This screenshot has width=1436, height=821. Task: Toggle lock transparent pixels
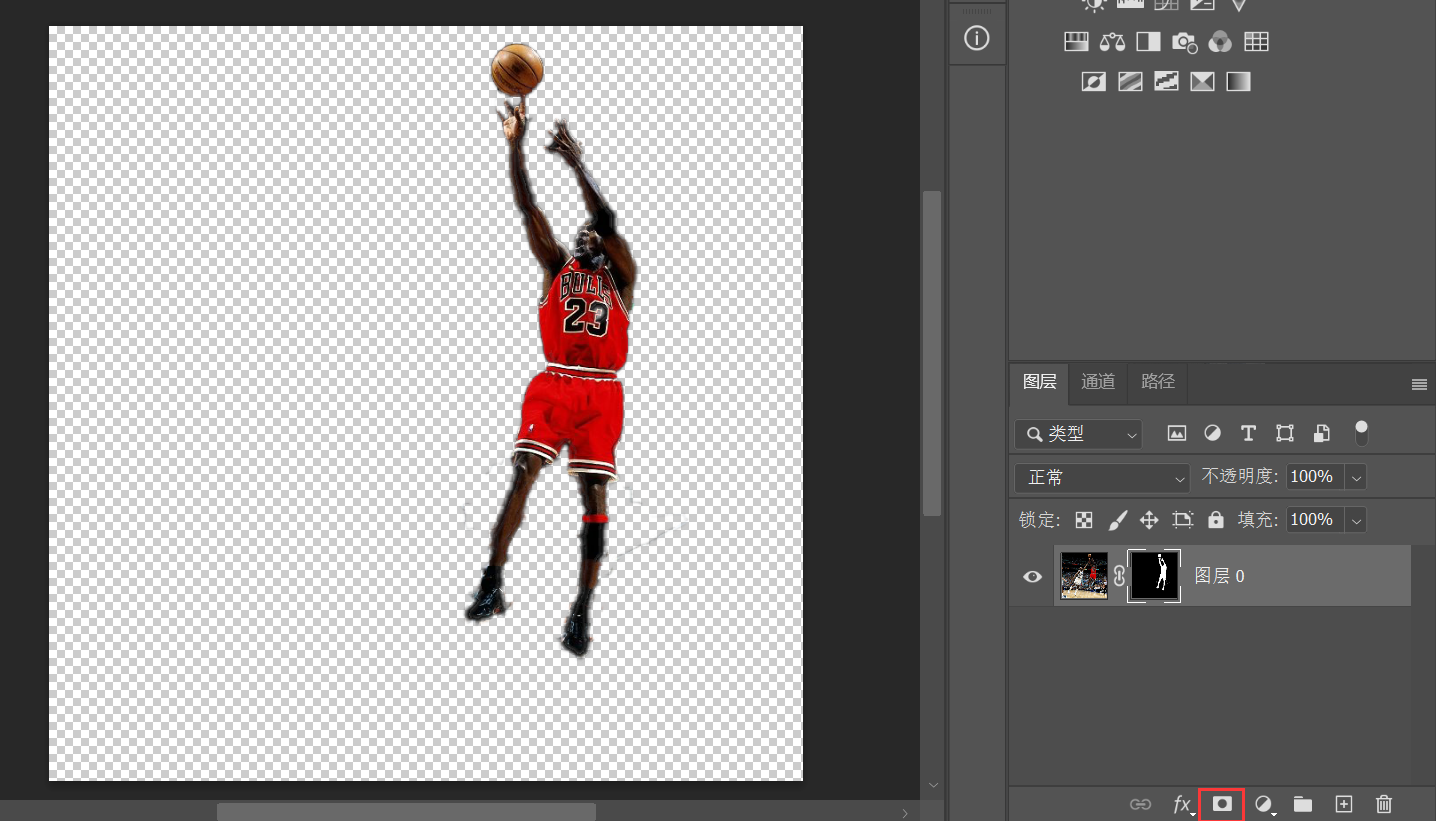pyautogui.click(x=1084, y=520)
